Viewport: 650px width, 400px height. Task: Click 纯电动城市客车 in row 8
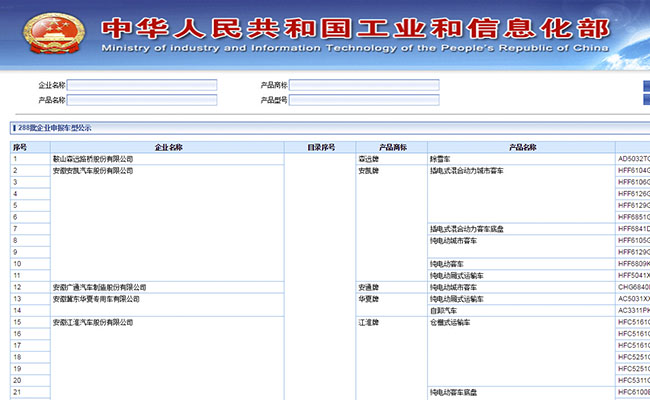(x=454, y=240)
